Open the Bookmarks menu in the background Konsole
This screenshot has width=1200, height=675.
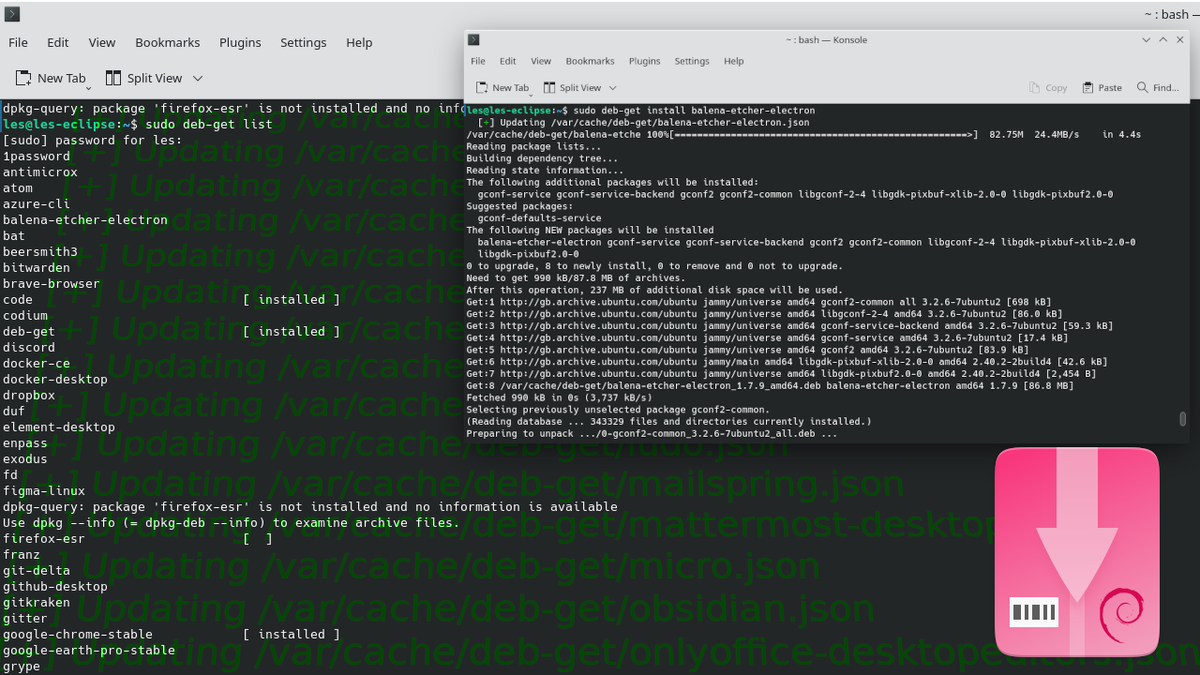(x=167, y=42)
